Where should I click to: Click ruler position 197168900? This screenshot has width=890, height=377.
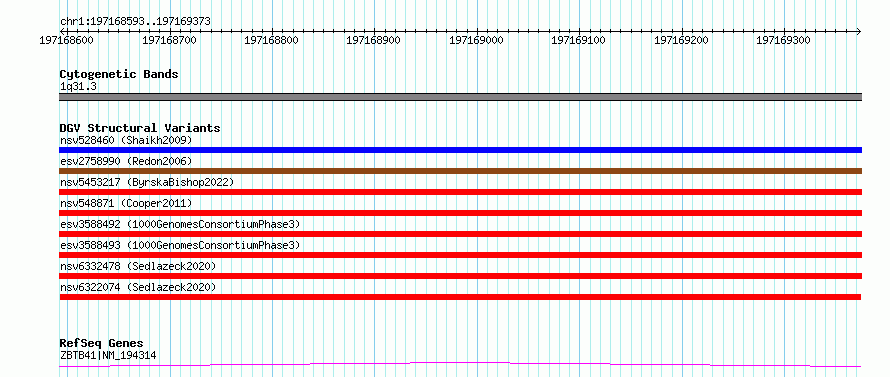pos(373,40)
